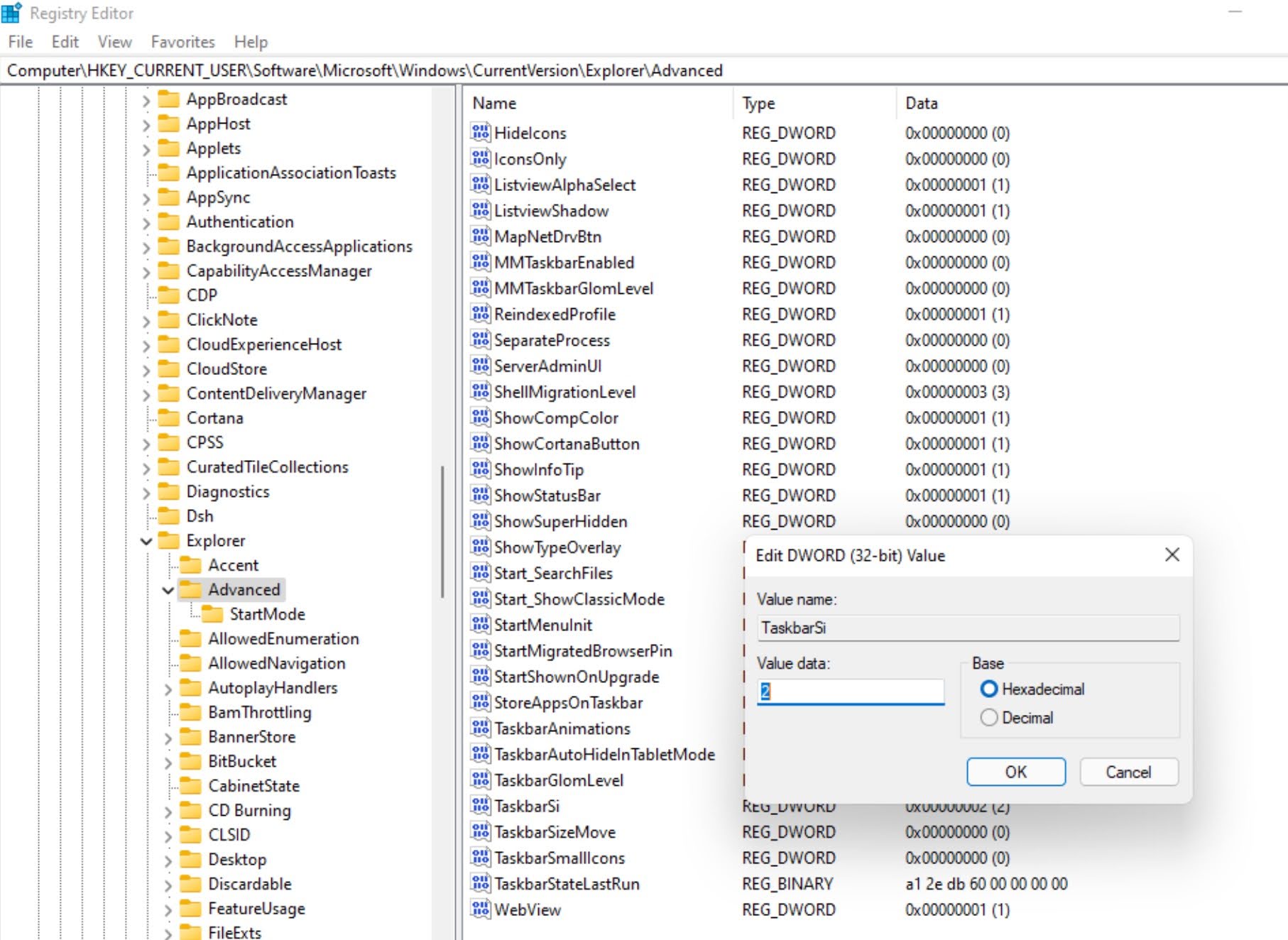This screenshot has height=940, width=1288.
Task: Click the Registry Editor app icon
Action: click(11, 13)
